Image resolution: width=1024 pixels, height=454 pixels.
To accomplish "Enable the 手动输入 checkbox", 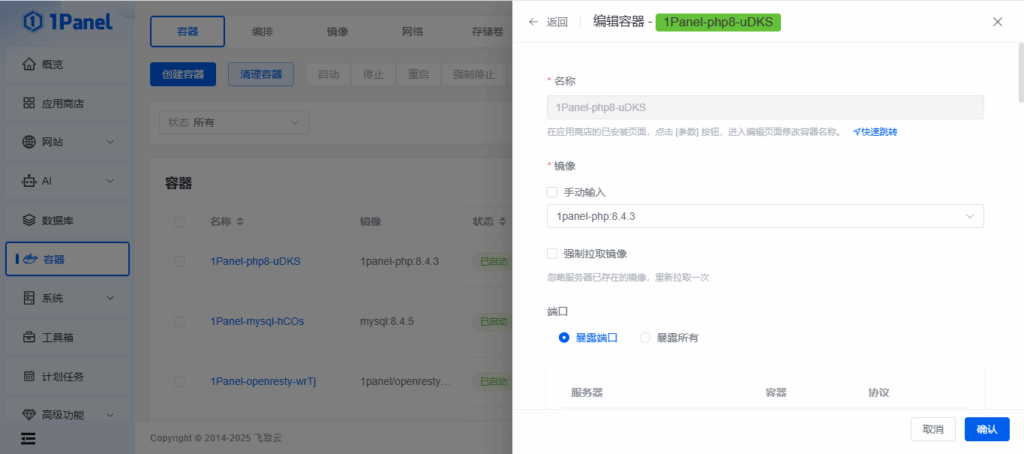I will (552, 192).
